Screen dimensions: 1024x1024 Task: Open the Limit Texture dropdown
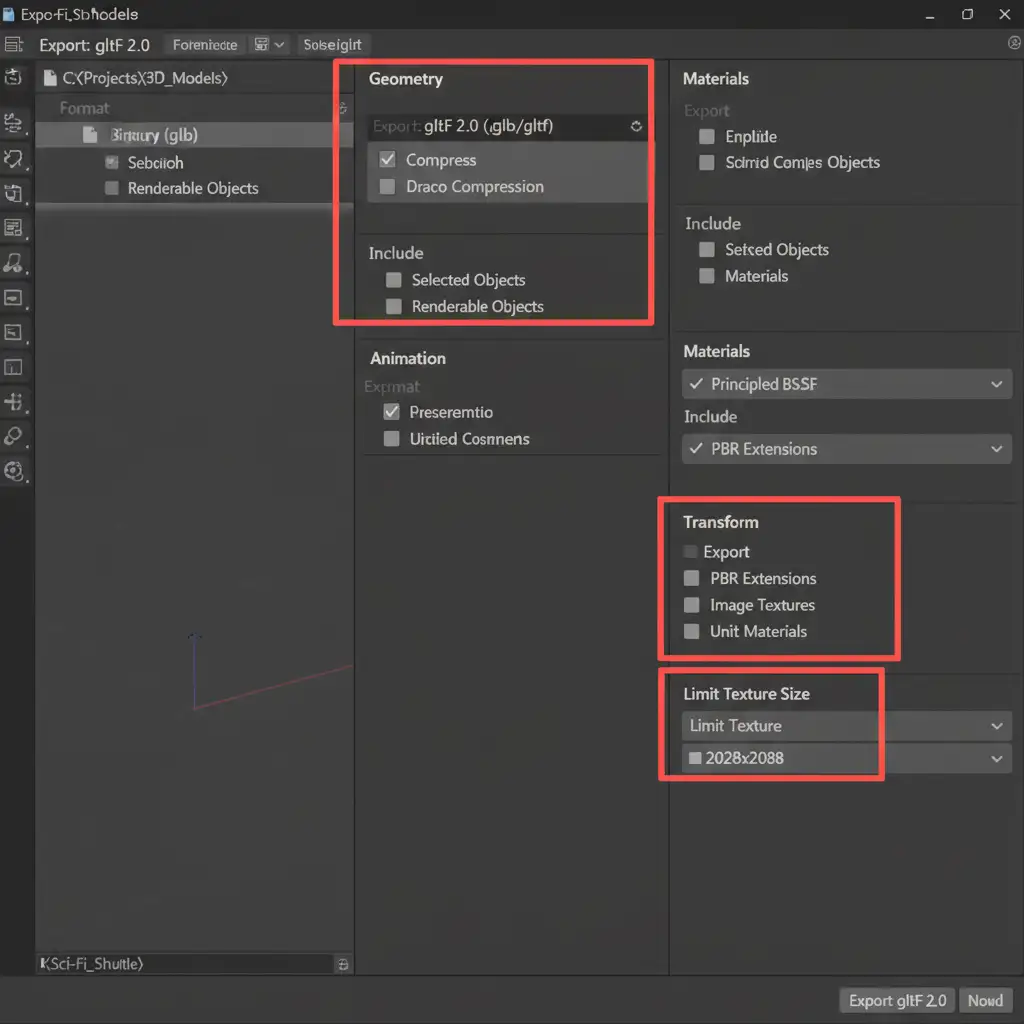tap(846, 726)
